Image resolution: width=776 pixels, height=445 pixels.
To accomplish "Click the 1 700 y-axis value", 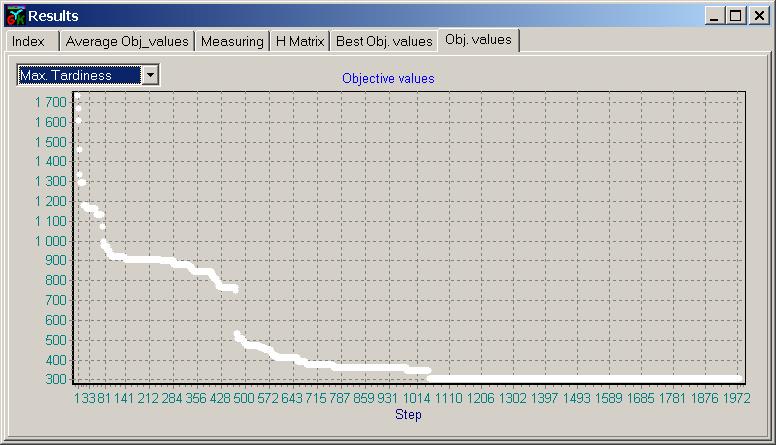I will click(50, 102).
